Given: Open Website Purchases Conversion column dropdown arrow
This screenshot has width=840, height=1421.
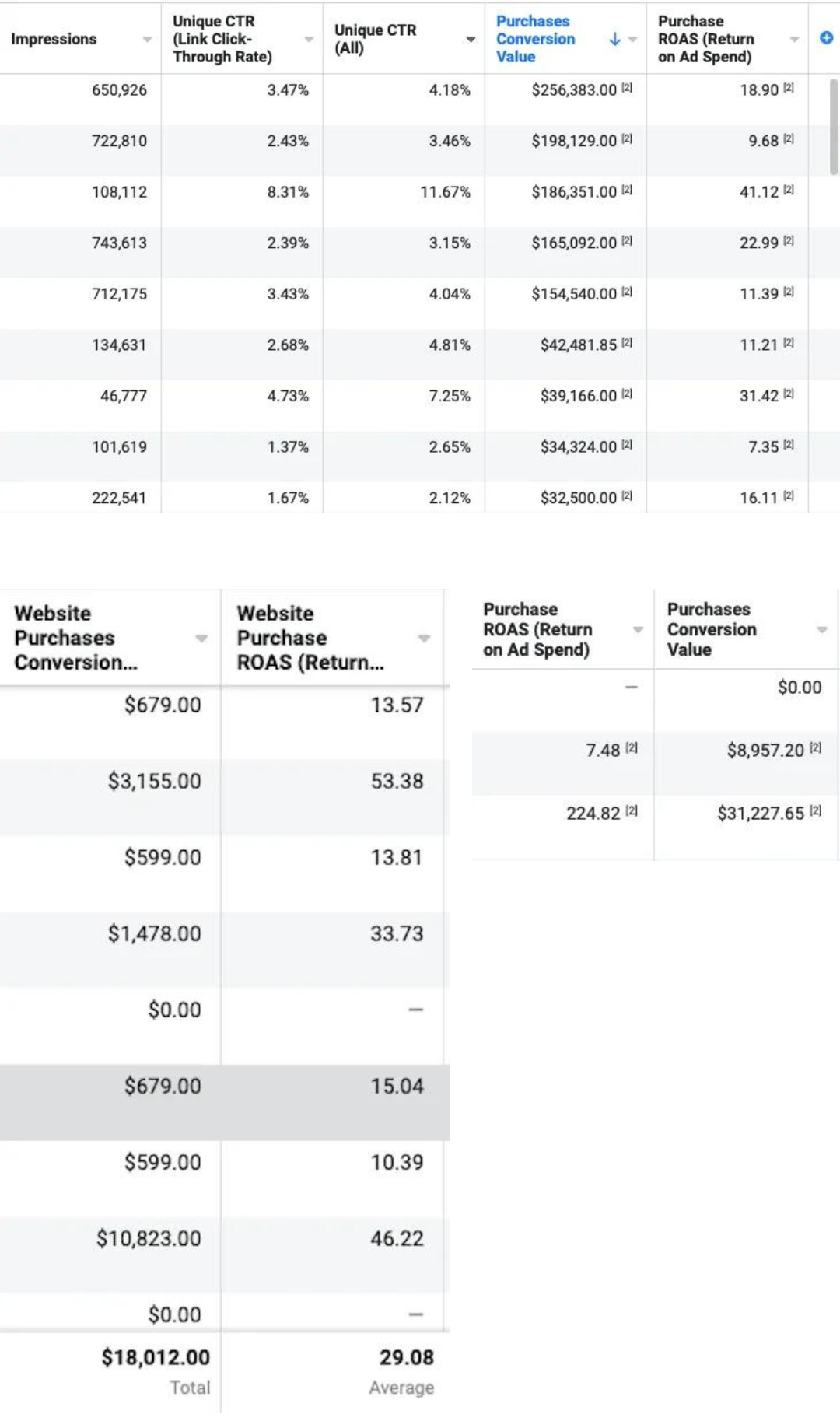Looking at the screenshot, I should tap(201, 638).
